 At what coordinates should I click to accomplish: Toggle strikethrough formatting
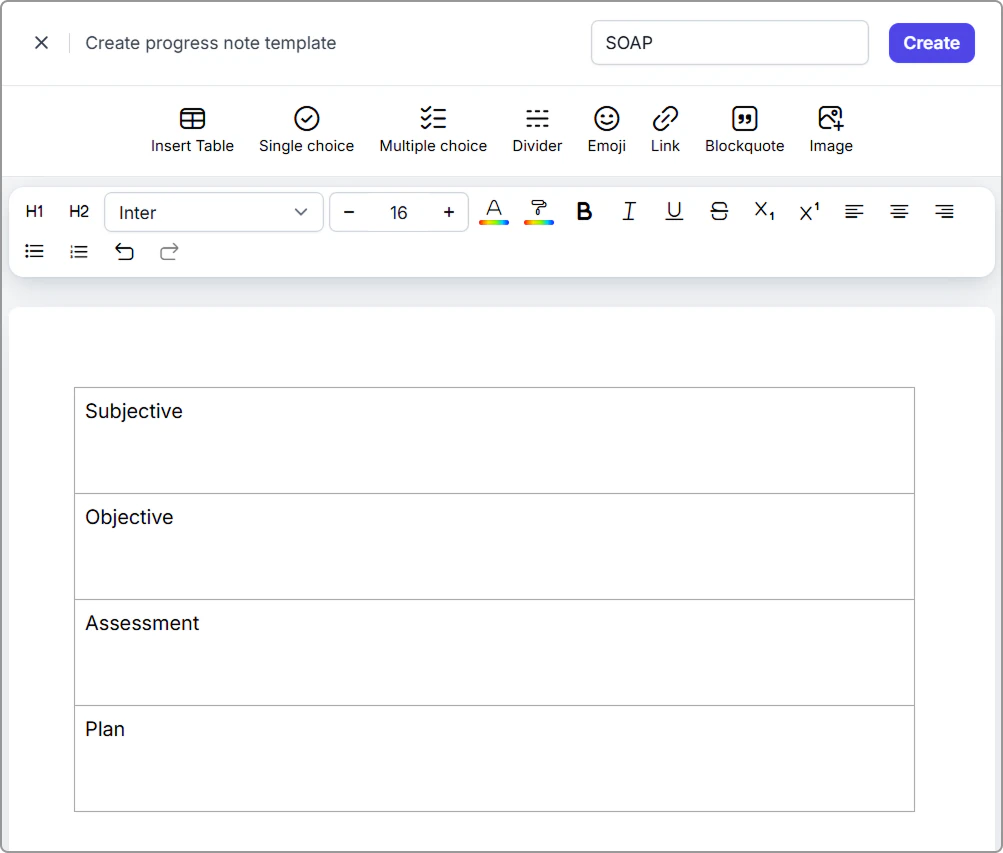tap(719, 212)
